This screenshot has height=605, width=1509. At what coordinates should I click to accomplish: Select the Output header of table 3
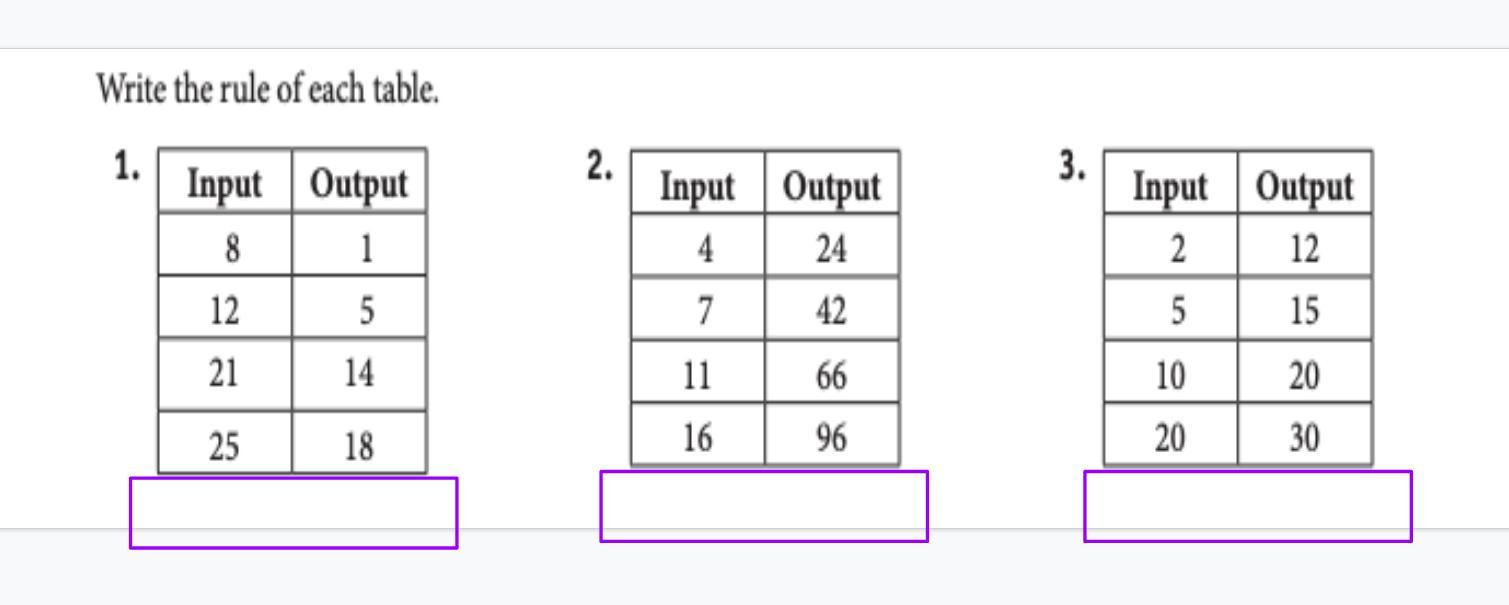coord(1305,183)
